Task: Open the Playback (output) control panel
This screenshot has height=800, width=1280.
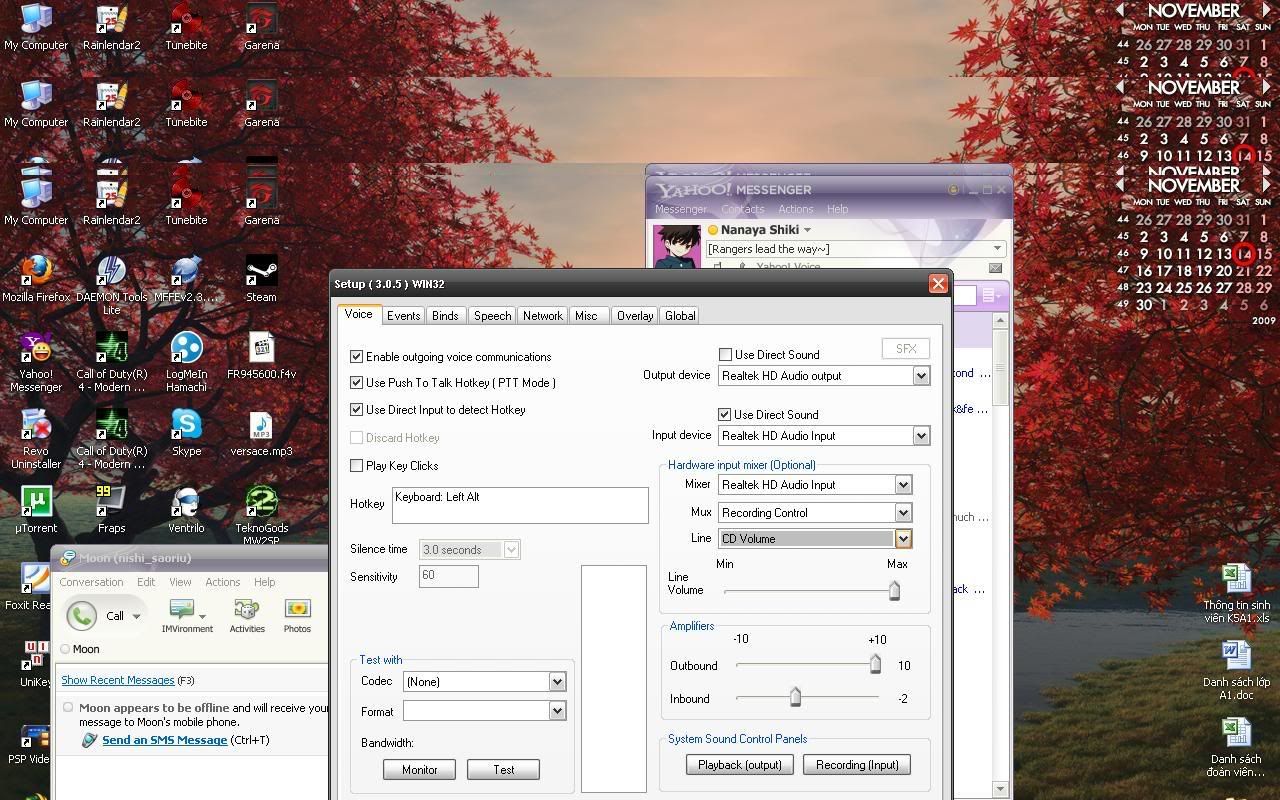Action: point(740,764)
